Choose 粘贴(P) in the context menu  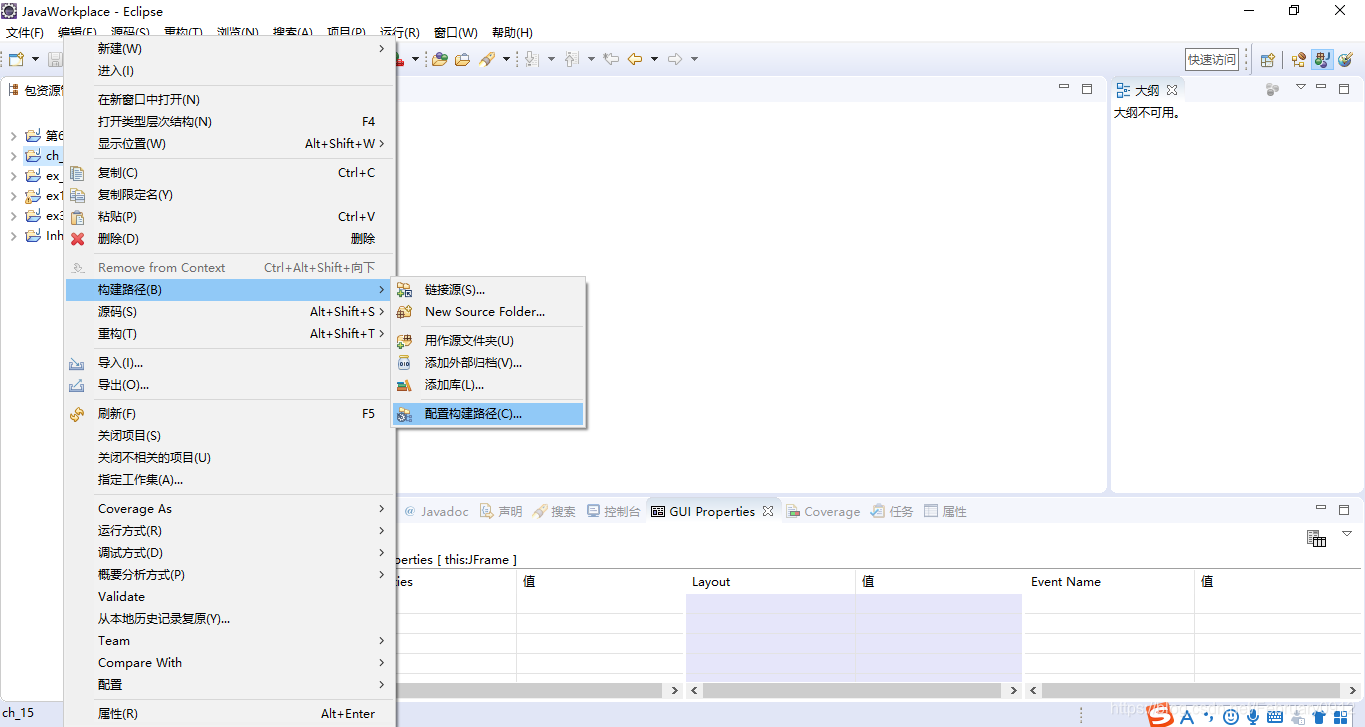click(x=230, y=217)
